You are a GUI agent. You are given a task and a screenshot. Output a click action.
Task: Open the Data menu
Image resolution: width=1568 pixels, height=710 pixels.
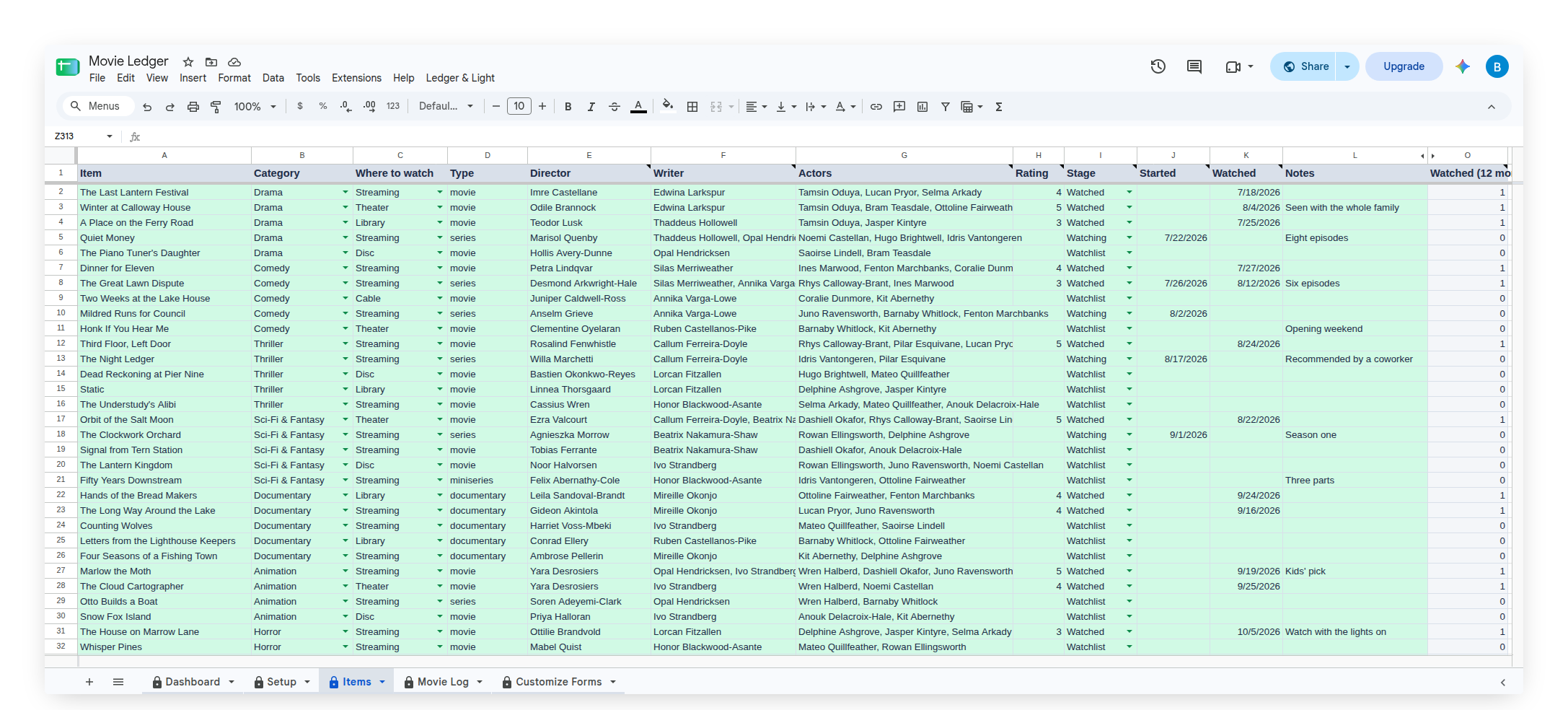click(x=273, y=78)
